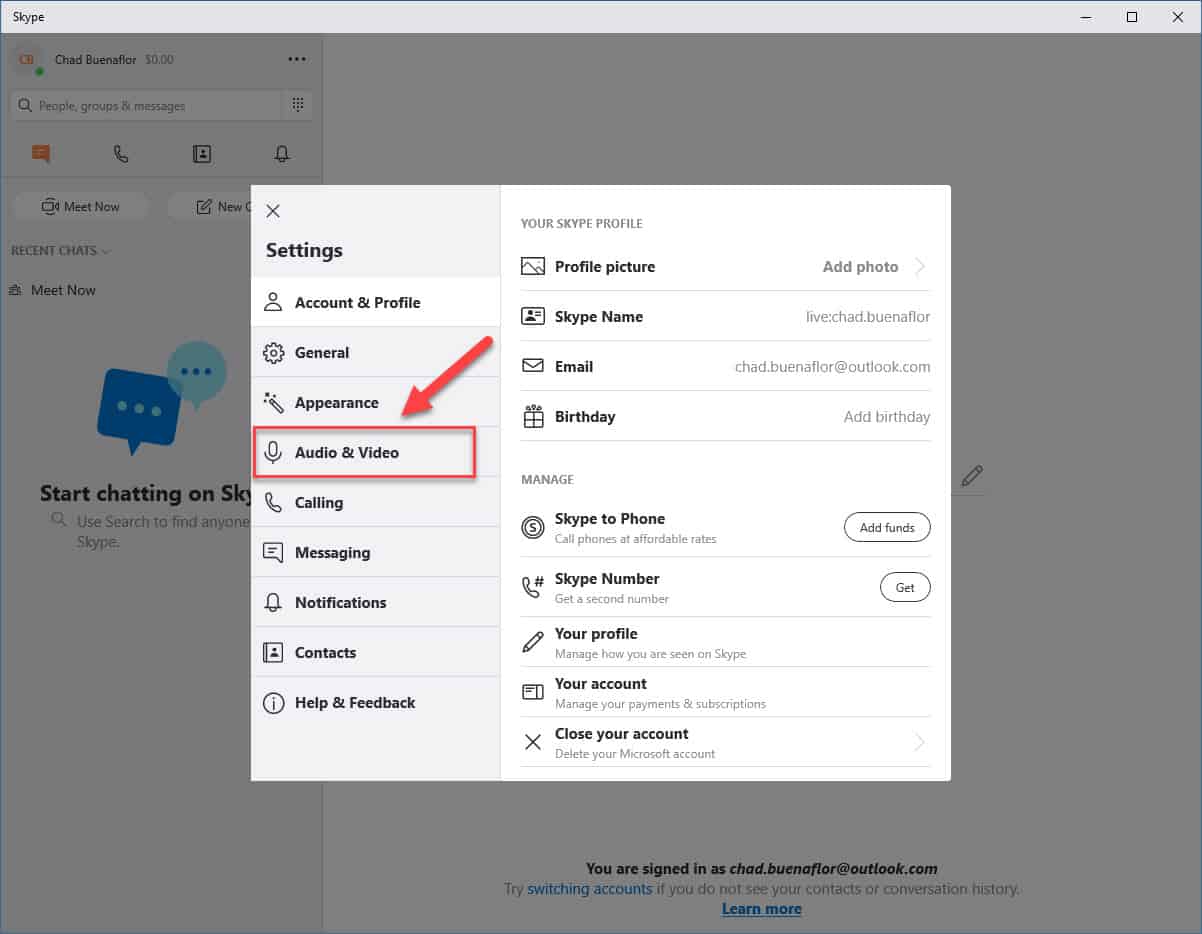Viewport: 1202px width, 934px height.
Task: Click the Skype Number label
Action: pyautogui.click(x=607, y=578)
